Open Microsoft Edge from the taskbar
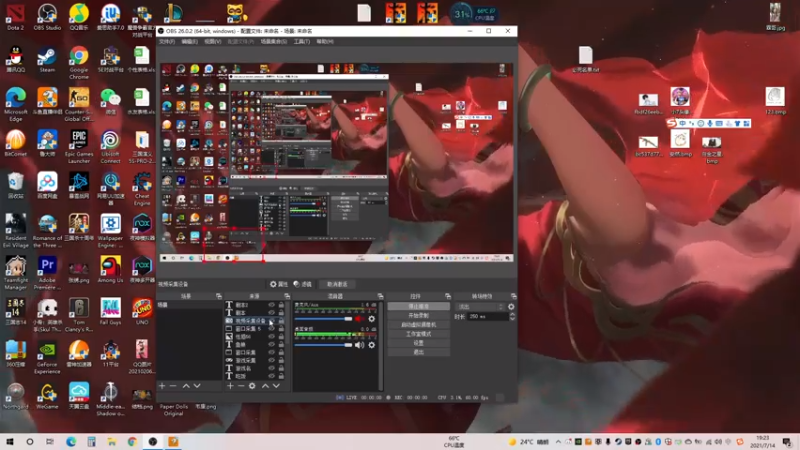The width and height of the screenshot is (800, 450). [x=71, y=442]
